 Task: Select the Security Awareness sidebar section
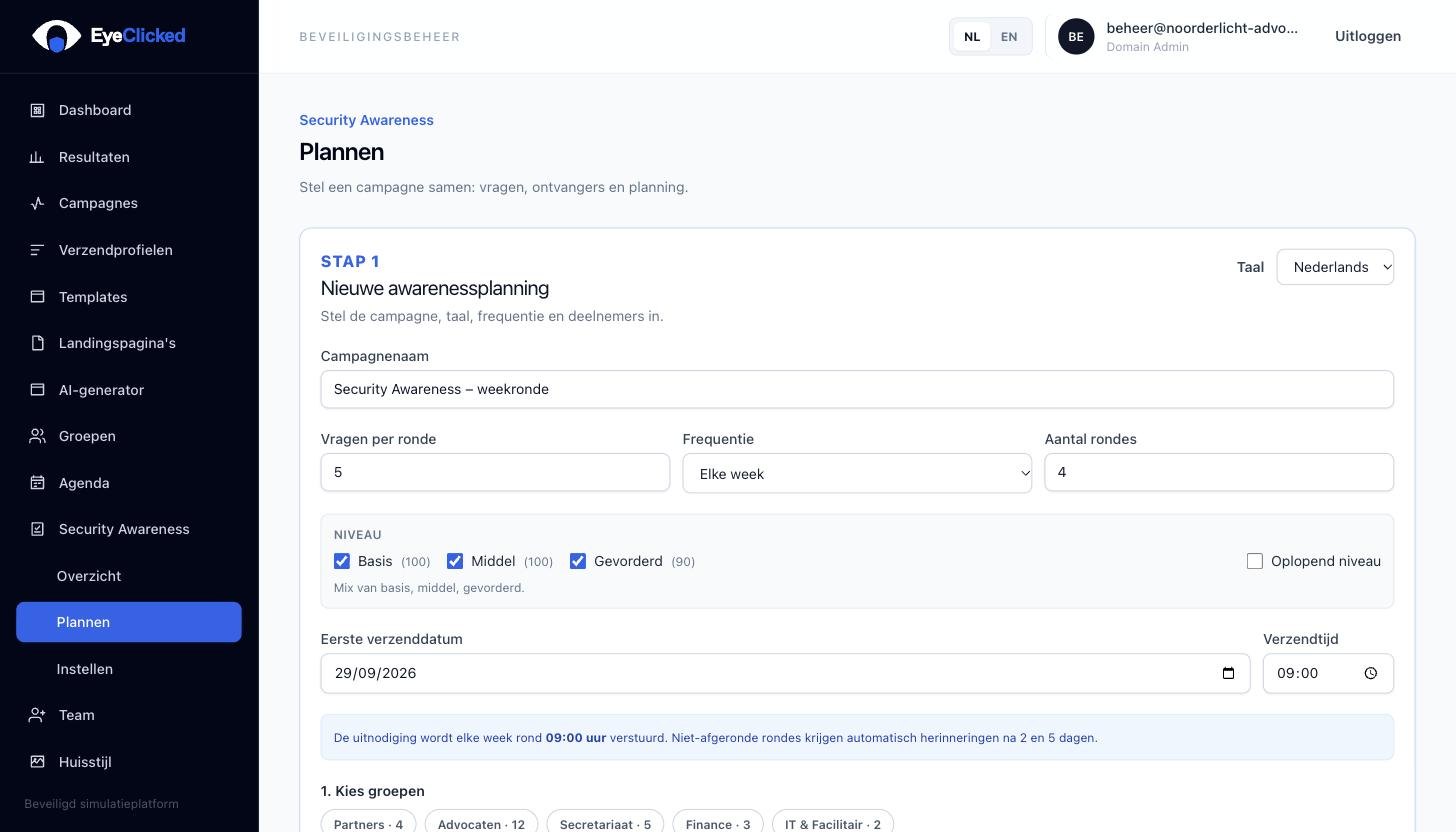point(129,529)
